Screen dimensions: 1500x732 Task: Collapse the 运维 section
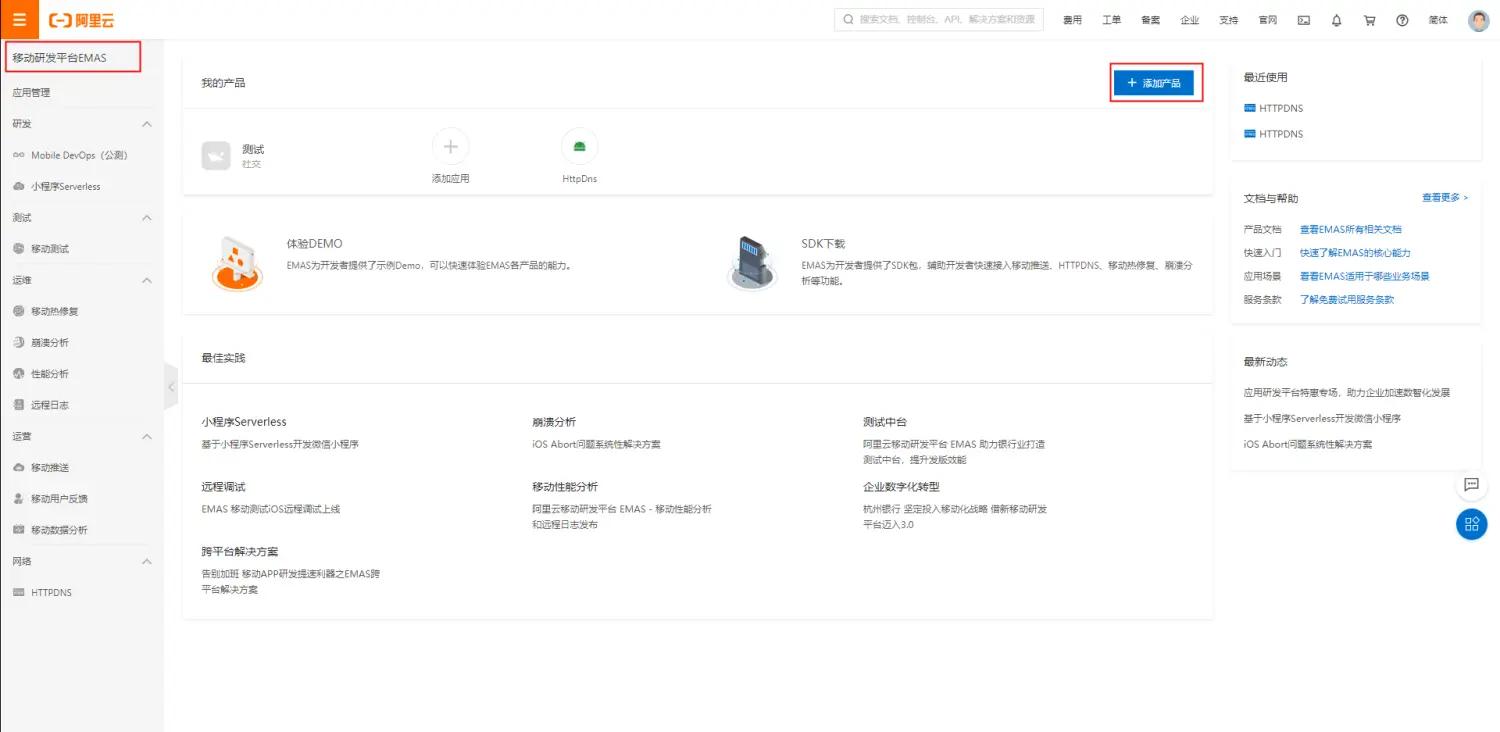146,280
